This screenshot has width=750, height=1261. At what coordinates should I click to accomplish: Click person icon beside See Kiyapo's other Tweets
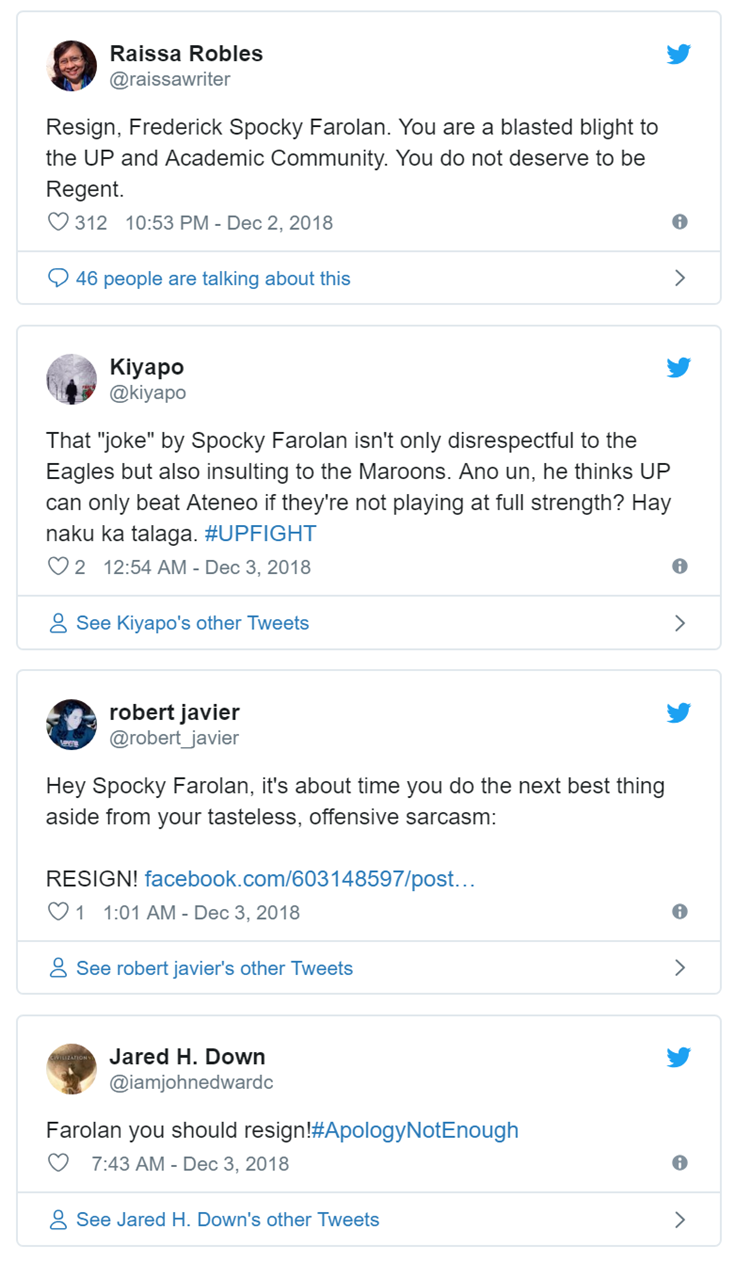58,623
